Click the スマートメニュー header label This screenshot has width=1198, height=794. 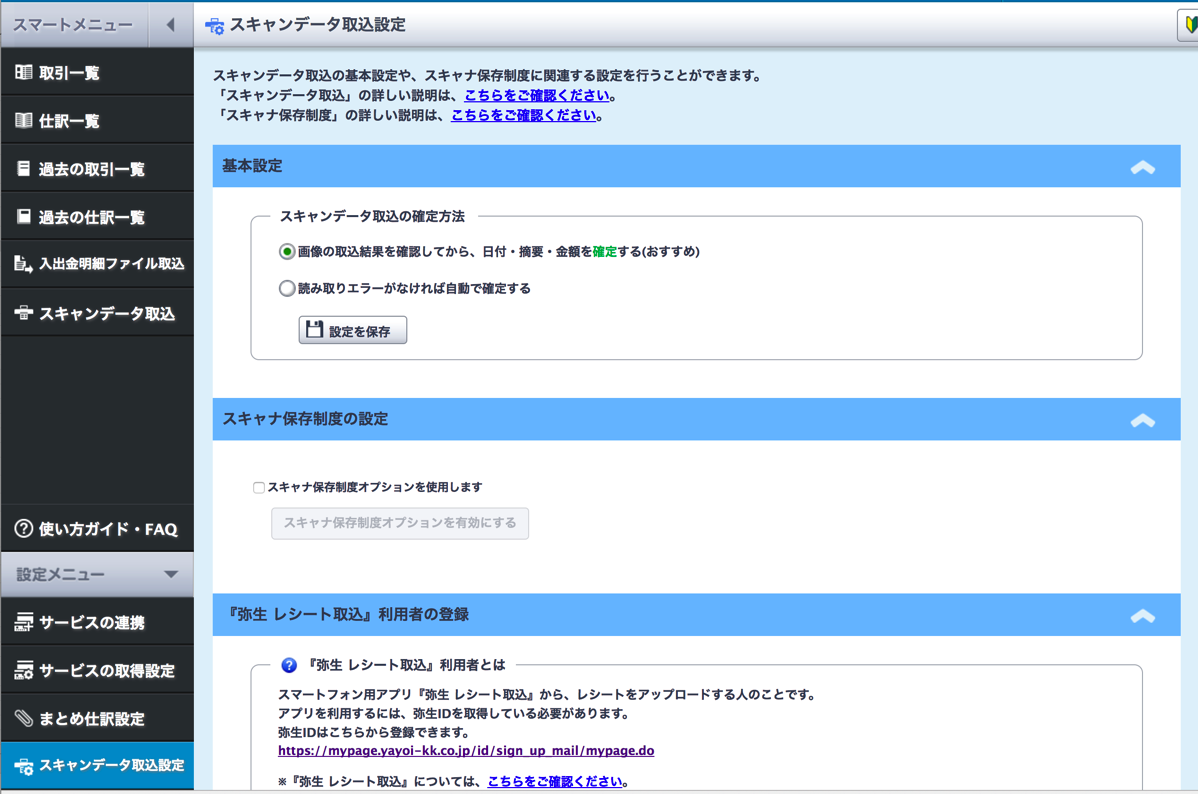tap(73, 24)
